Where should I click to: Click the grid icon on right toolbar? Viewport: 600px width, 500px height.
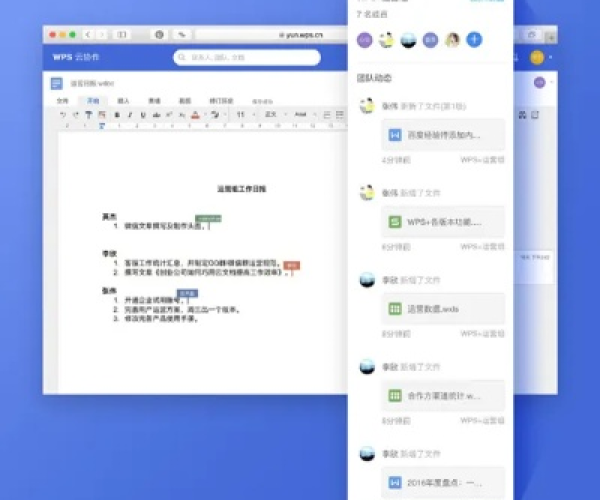(522, 115)
